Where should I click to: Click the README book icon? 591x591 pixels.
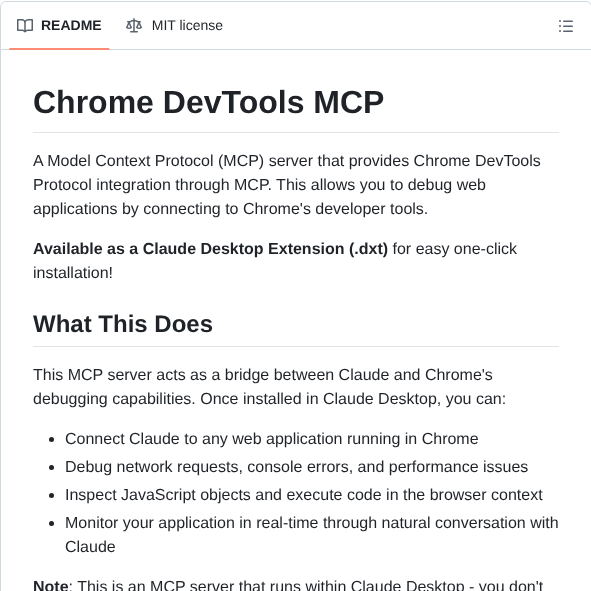click(25, 26)
